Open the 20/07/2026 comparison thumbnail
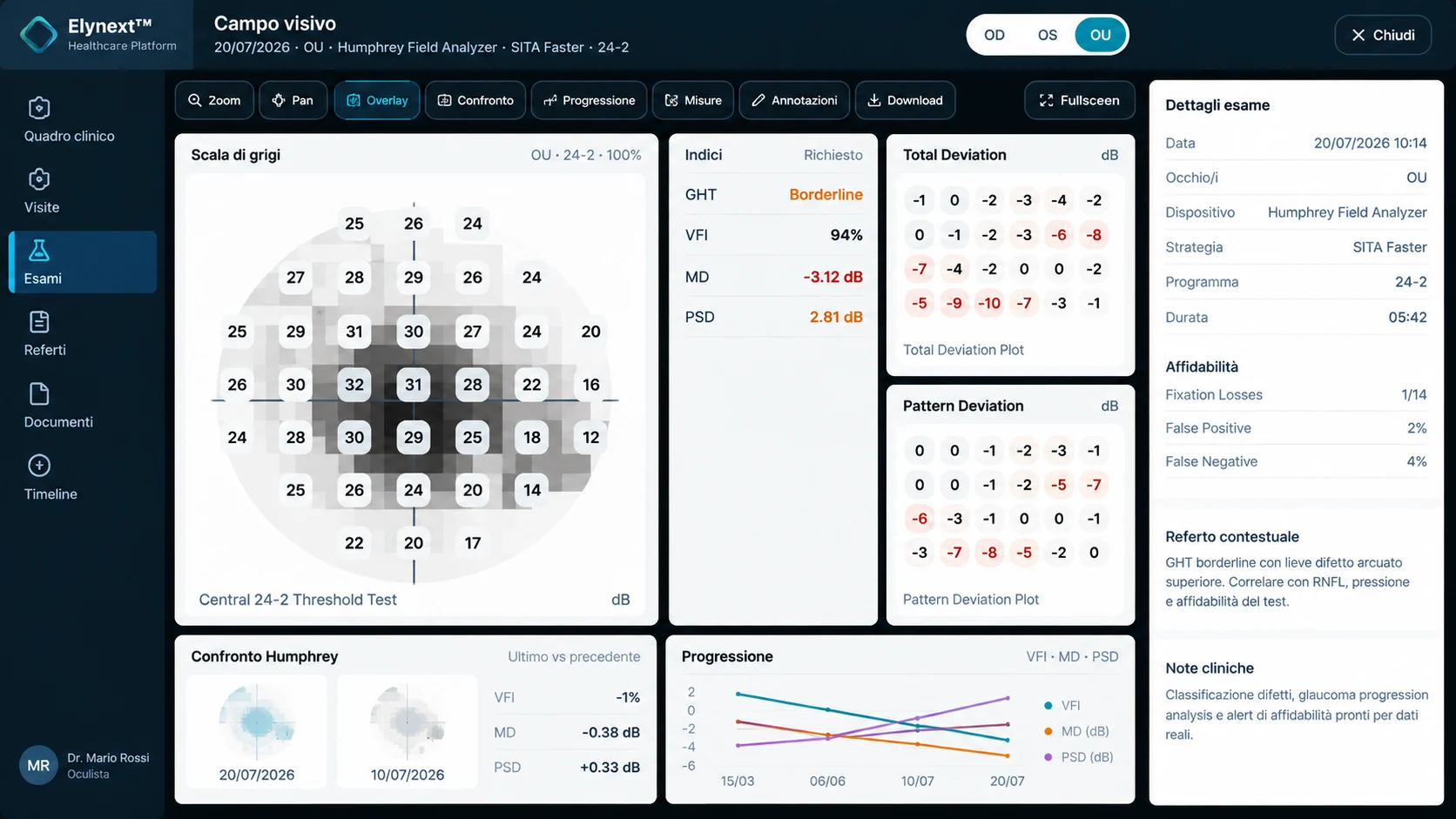 pos(257,732)
